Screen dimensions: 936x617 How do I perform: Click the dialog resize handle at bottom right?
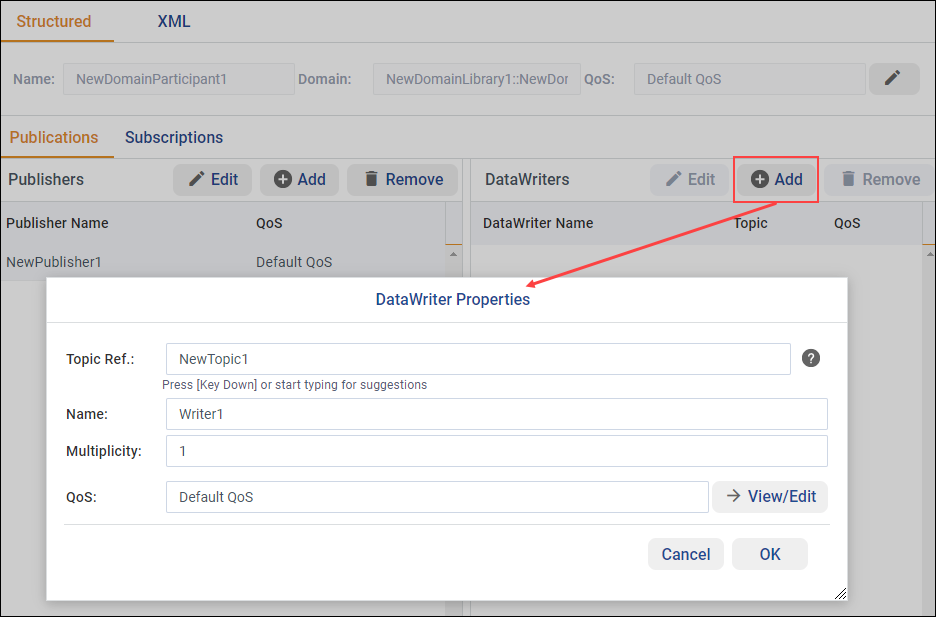pyautogui.click(x=840, y=592)
